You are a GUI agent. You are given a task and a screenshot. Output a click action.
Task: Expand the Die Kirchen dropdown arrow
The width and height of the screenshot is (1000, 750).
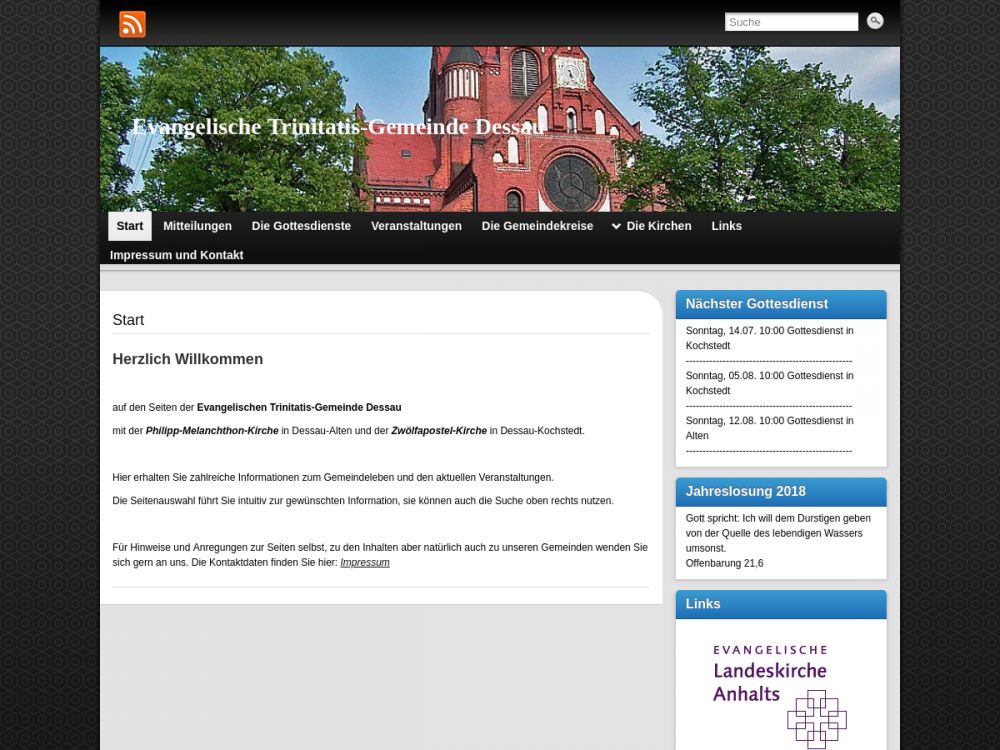click(x=616, y=227)
